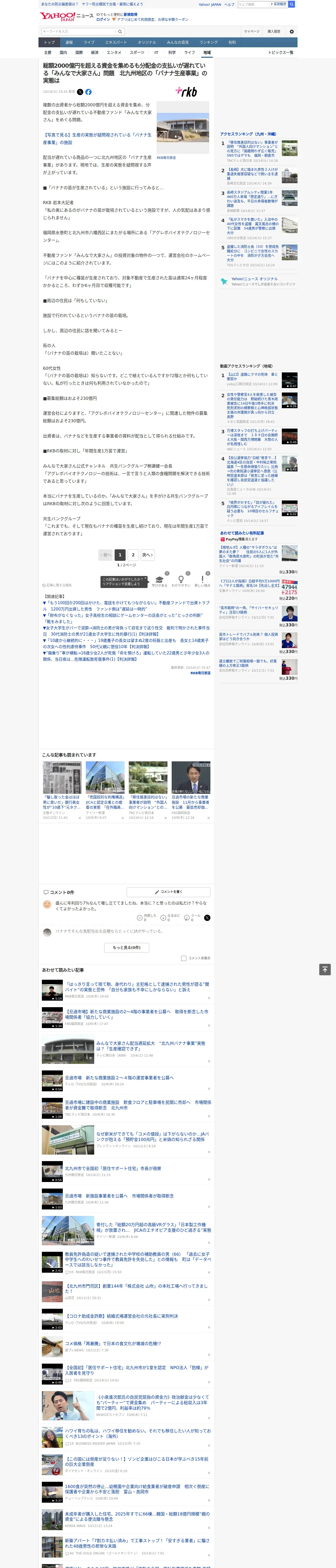Open ライブ tab in blue navigation bar
This screenshot has height=1568, width=336.
(x=89, y=42)
